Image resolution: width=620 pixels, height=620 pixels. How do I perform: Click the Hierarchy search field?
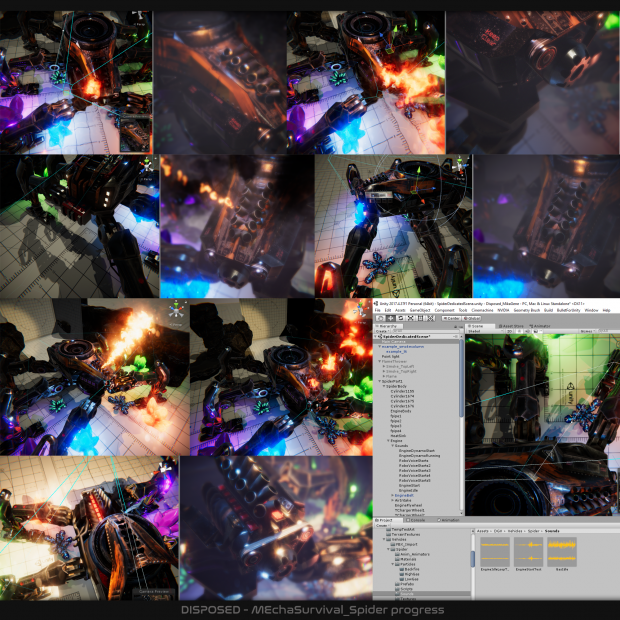pos(425,331)
